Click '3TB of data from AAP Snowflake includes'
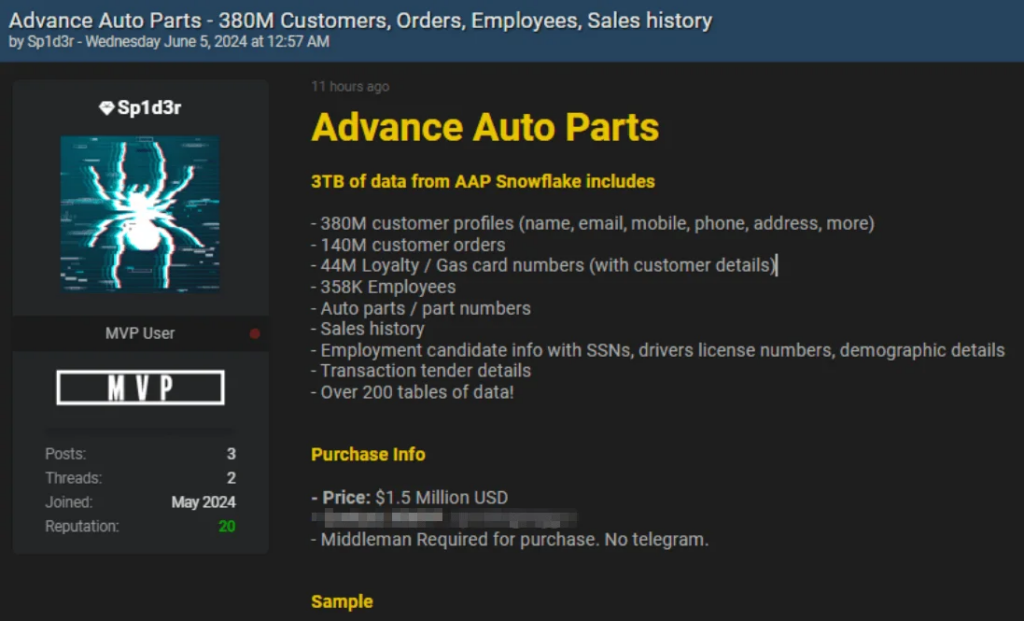 tap(483, 182)
